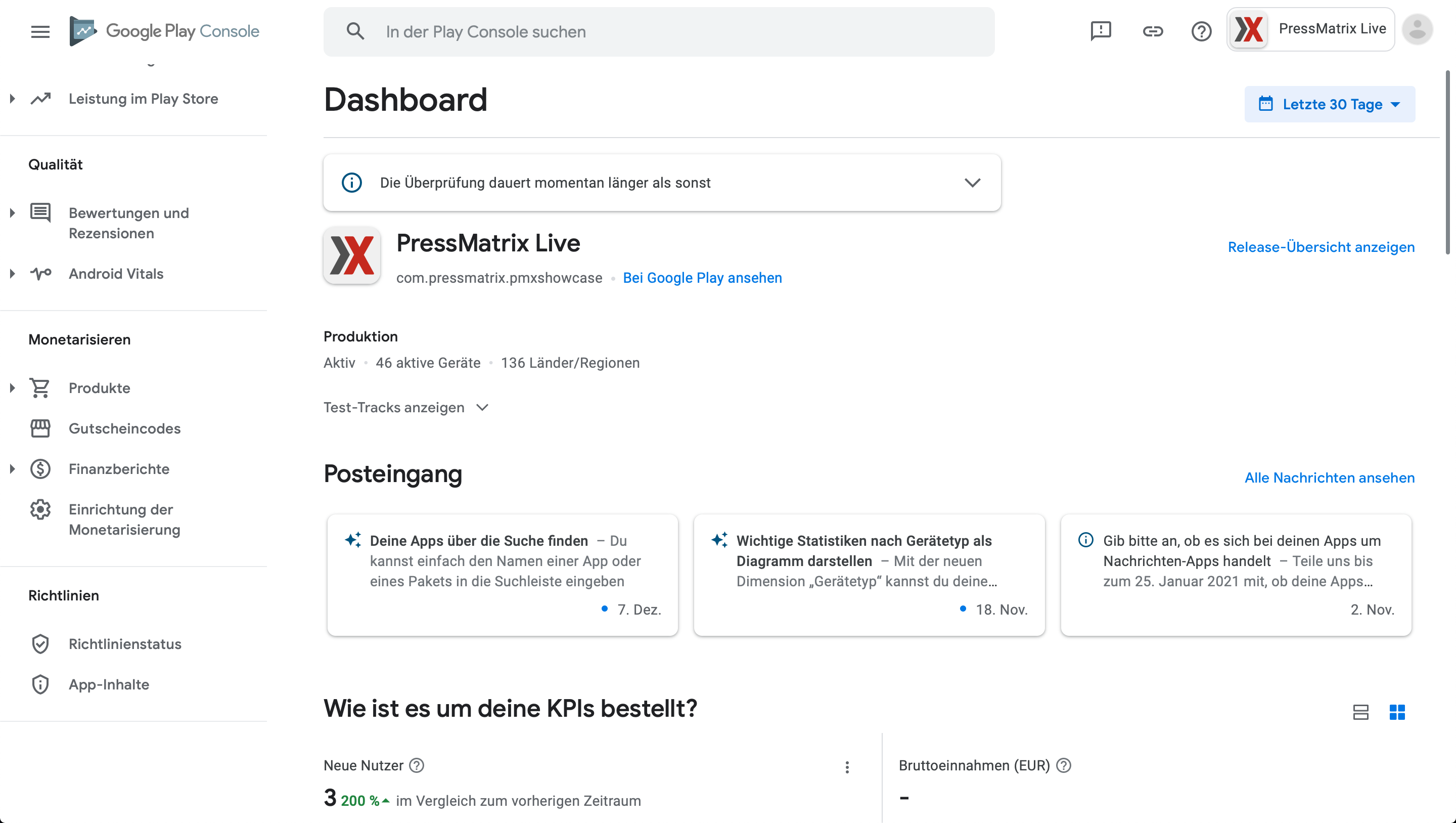Open Deine Apps über die Suche finden message
The width and height of the screenshot is (1456, 823).
[503, 575]
